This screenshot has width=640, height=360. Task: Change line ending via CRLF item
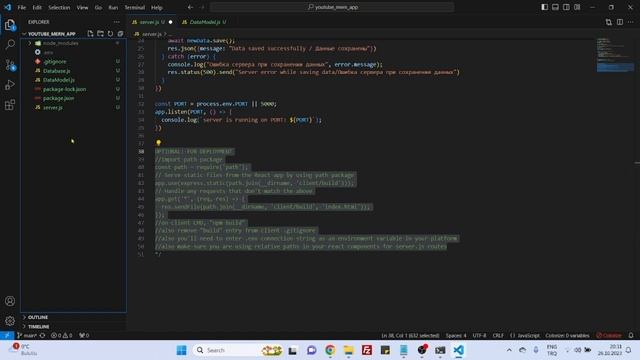498,336
